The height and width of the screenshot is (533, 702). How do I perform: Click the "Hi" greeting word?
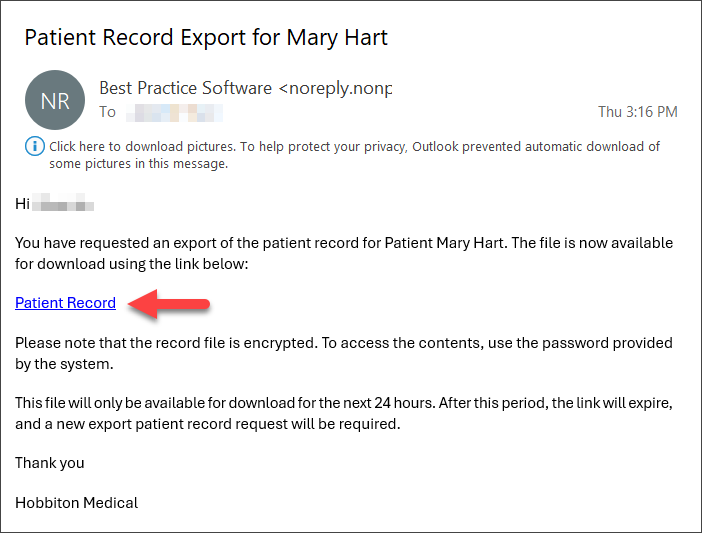[x=23, y=204]
